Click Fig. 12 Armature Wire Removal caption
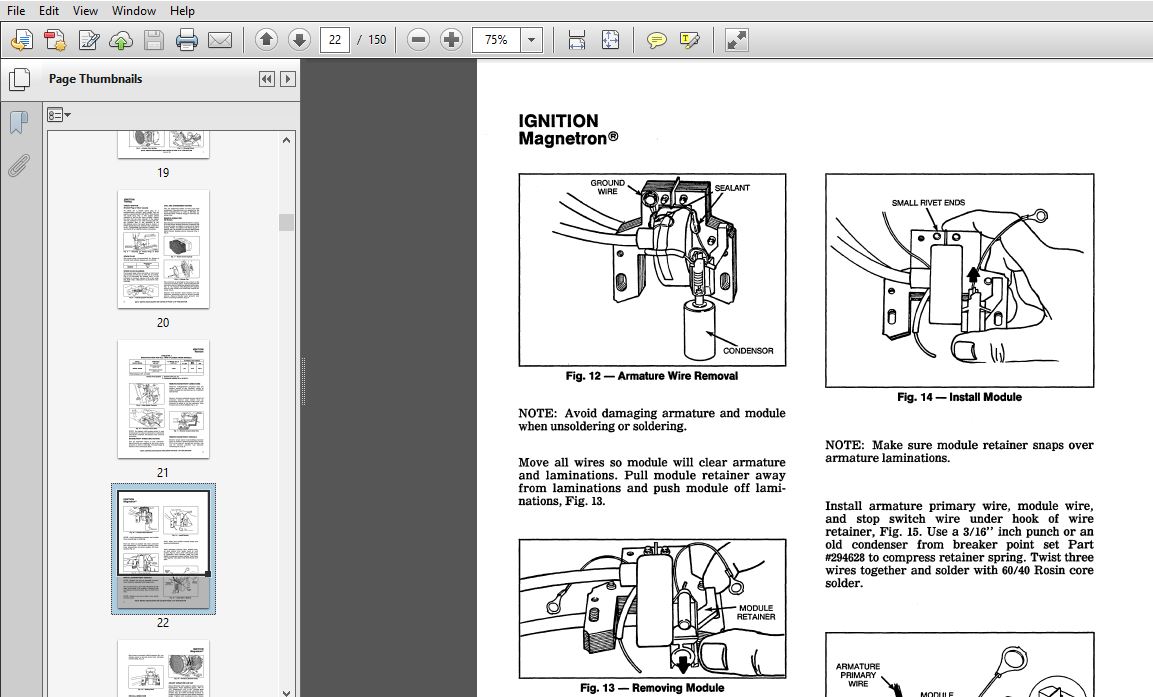This screenshot has height=697, width=1153. 652,376
